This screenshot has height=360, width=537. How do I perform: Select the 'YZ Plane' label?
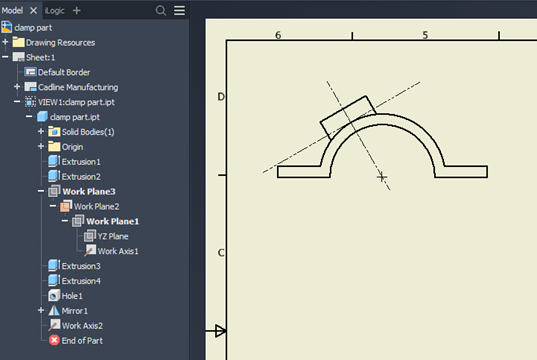113,236
